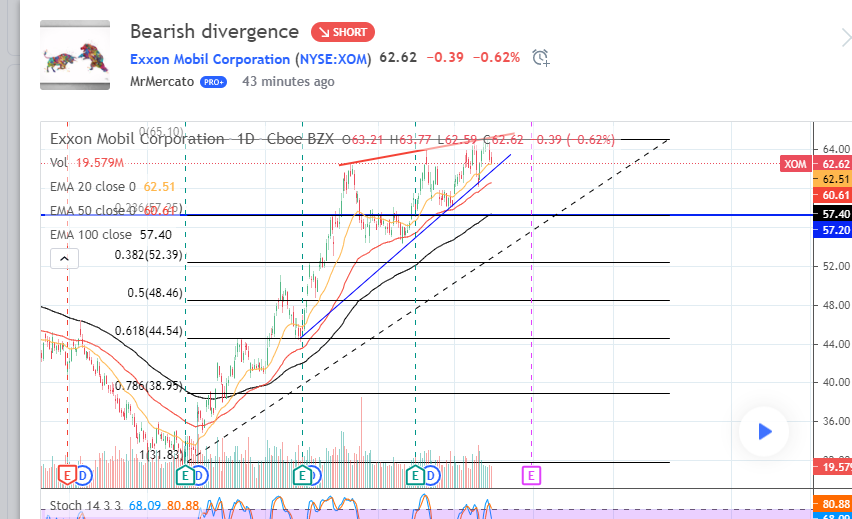
Task: Click the Bearish divergence idea title
Action: point(214,32)
